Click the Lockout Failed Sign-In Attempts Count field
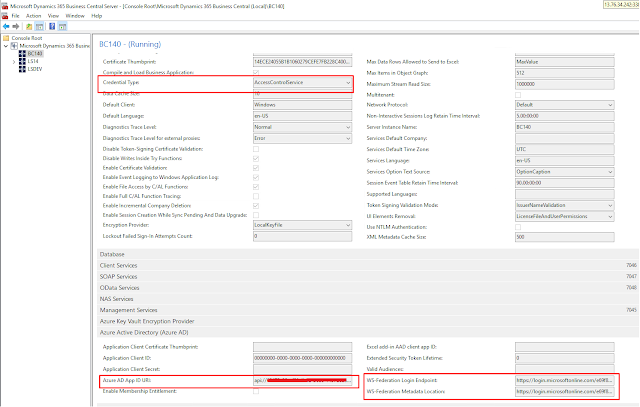Screen dimensions: 640x407 click(302, 236)
